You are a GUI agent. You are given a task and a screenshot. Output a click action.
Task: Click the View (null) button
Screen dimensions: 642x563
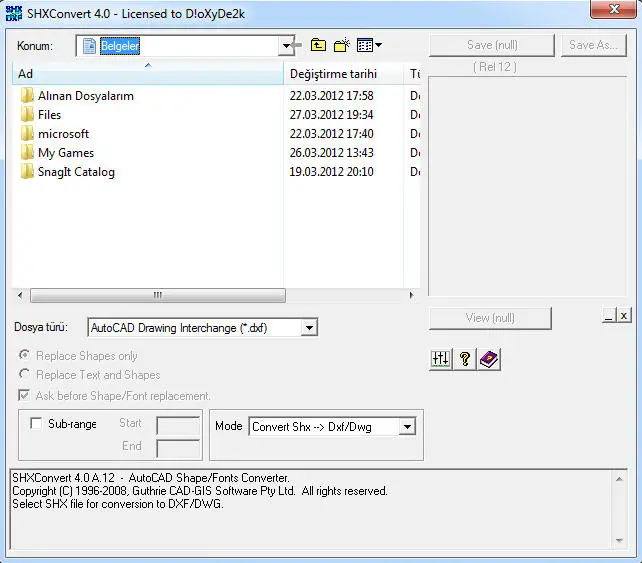tap(490, 318)
